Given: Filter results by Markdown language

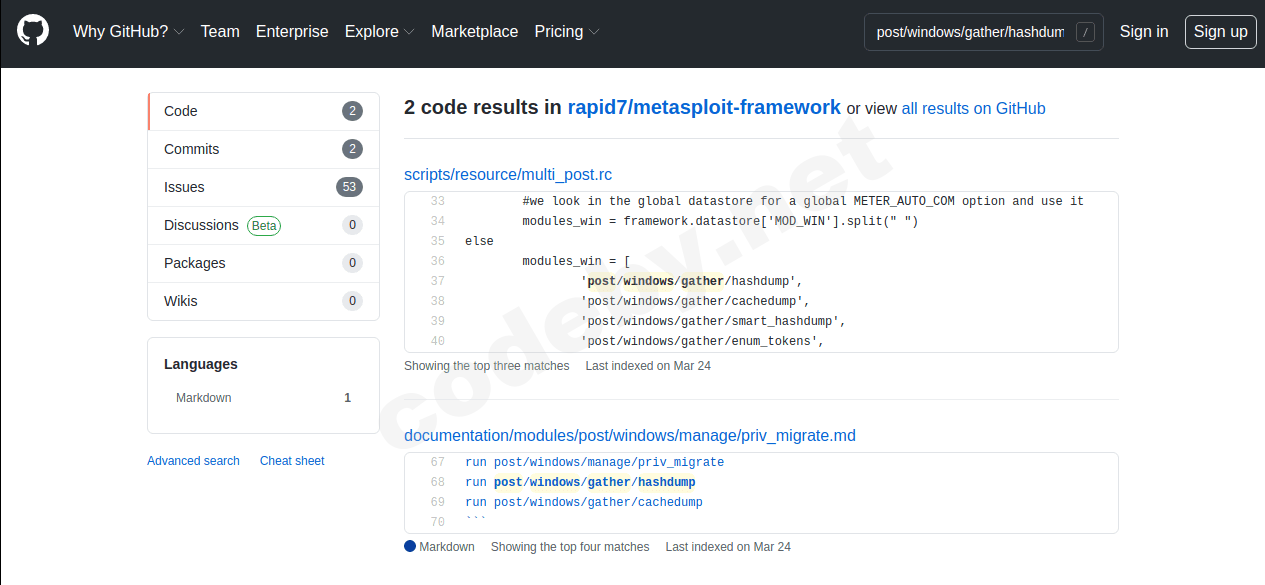Looking at the screenshot, I should pyautogui.click(x=204, y=398).
